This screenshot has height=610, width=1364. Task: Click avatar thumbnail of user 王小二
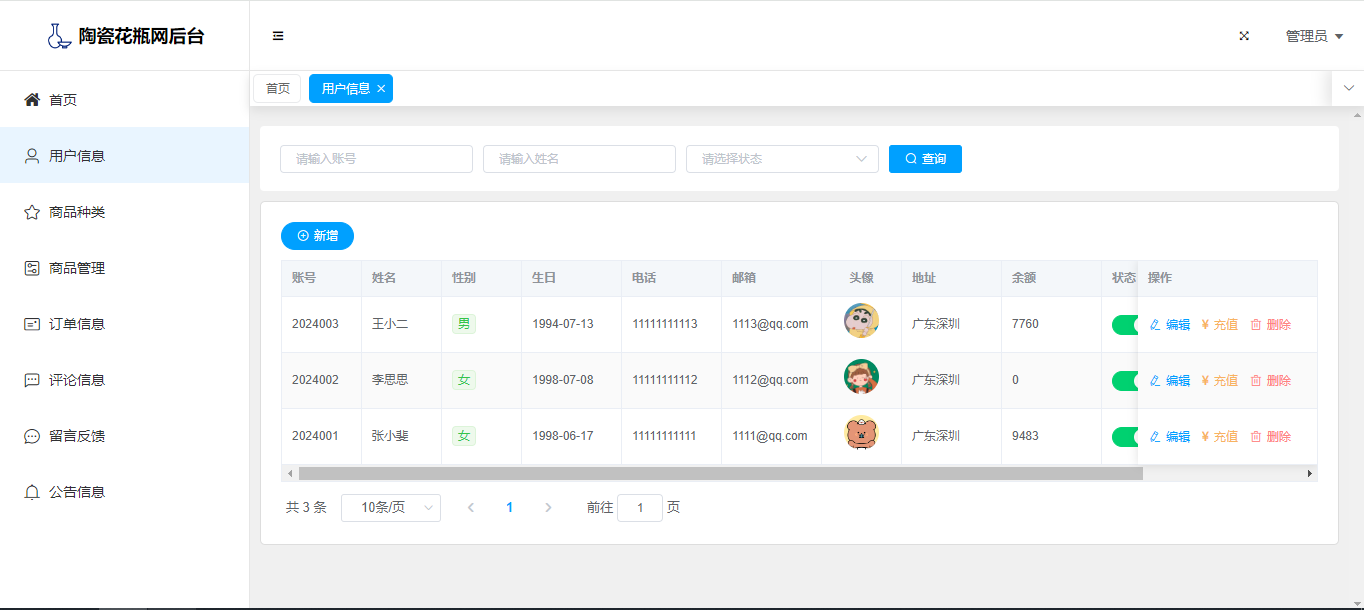tap(861, 324)
